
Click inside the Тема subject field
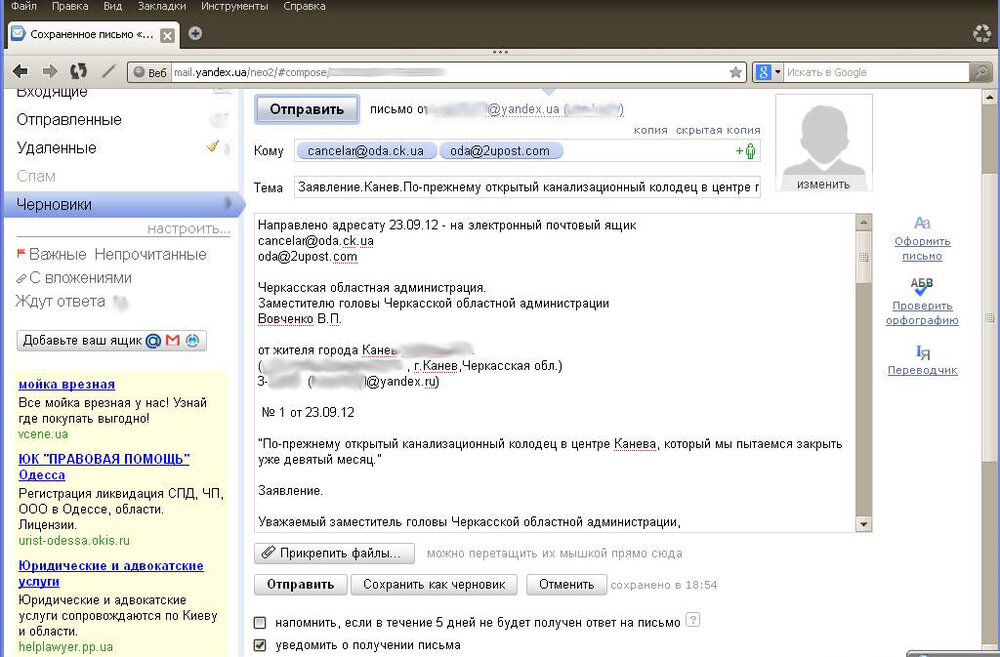coord(520,187)
